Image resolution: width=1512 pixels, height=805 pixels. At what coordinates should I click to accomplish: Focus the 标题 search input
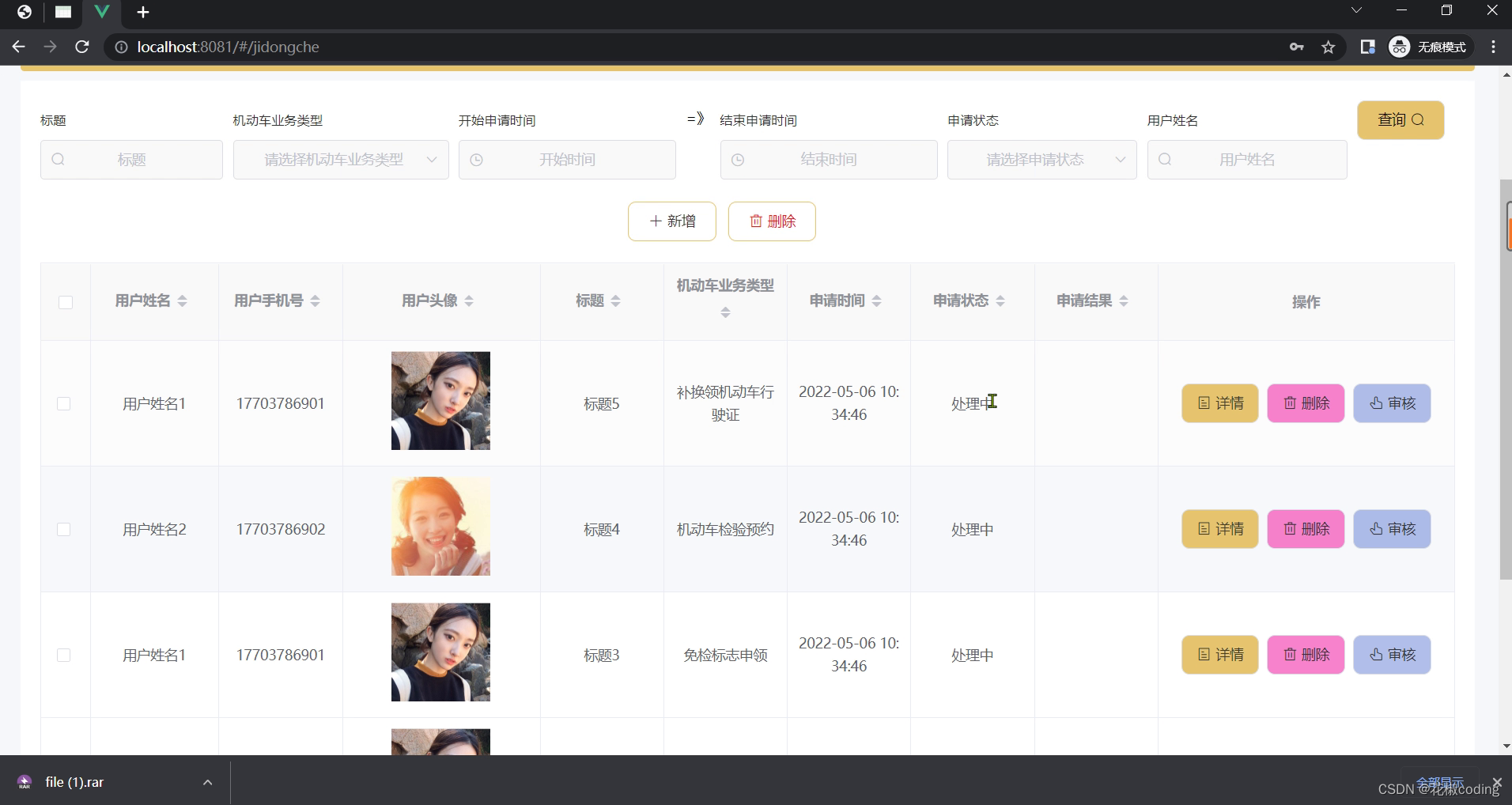click(131, 160)
